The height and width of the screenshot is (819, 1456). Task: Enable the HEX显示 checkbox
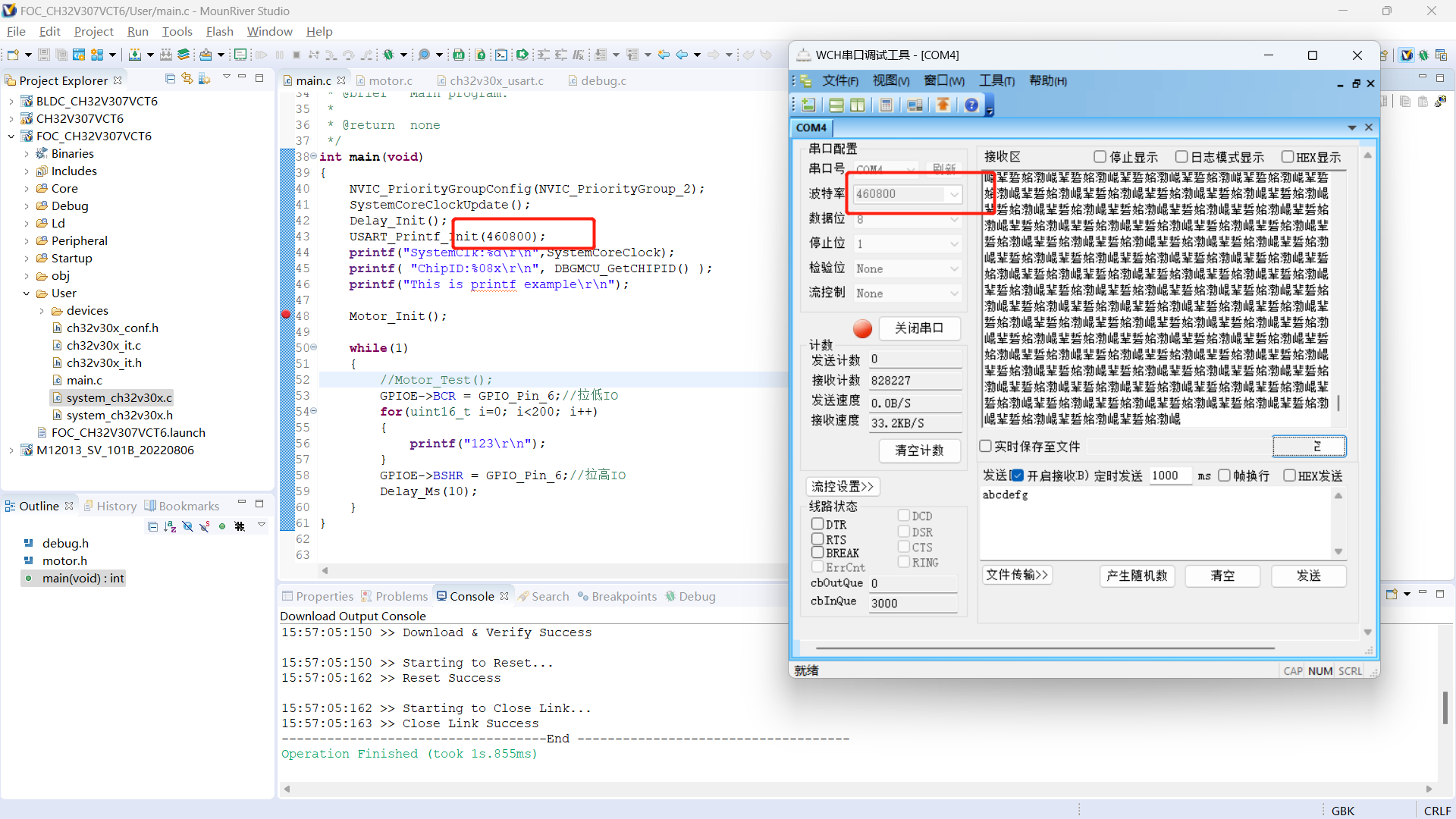coord(1288,157)
